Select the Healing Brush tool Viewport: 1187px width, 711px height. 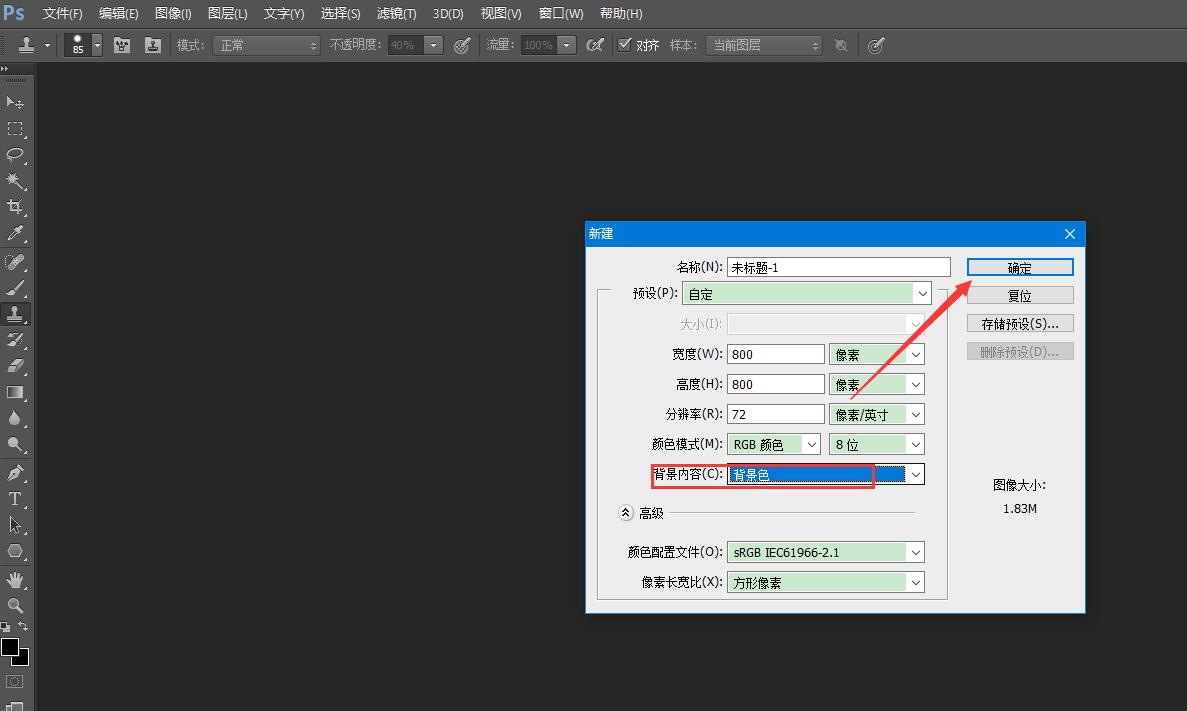pyautogui.click(x=14, y=262)
